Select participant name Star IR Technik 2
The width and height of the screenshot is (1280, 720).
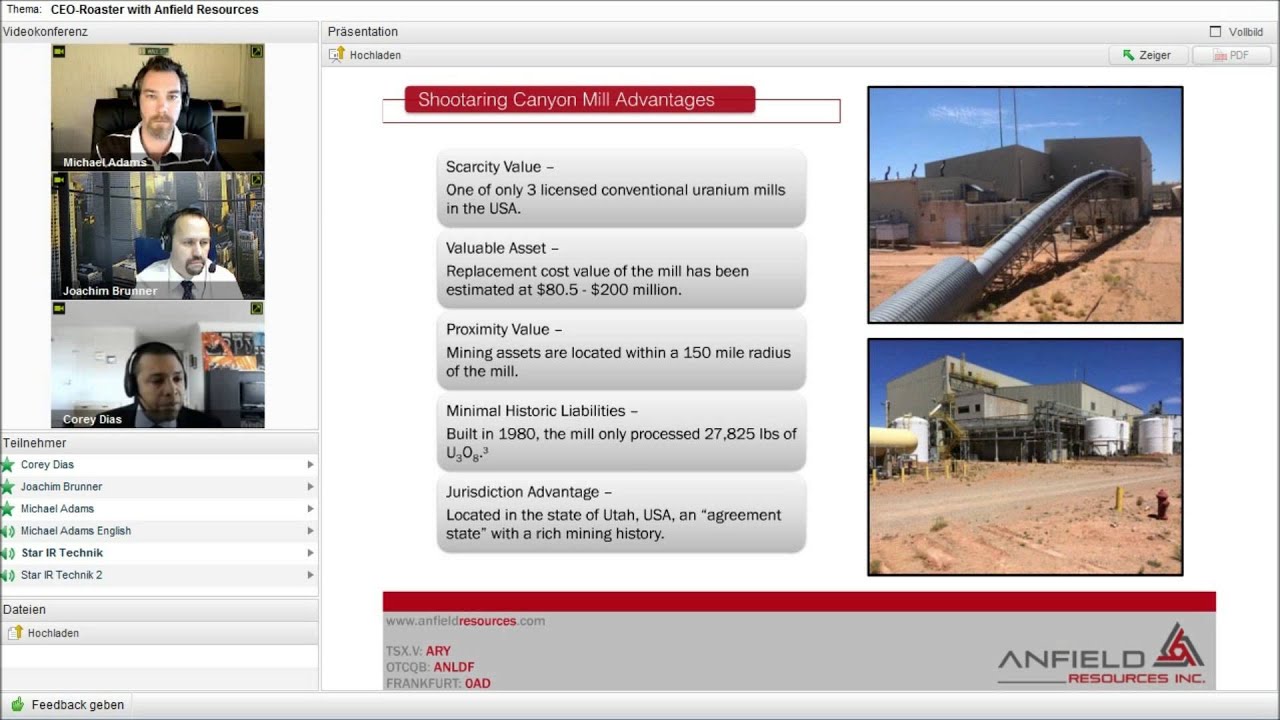tap(61, 575)
